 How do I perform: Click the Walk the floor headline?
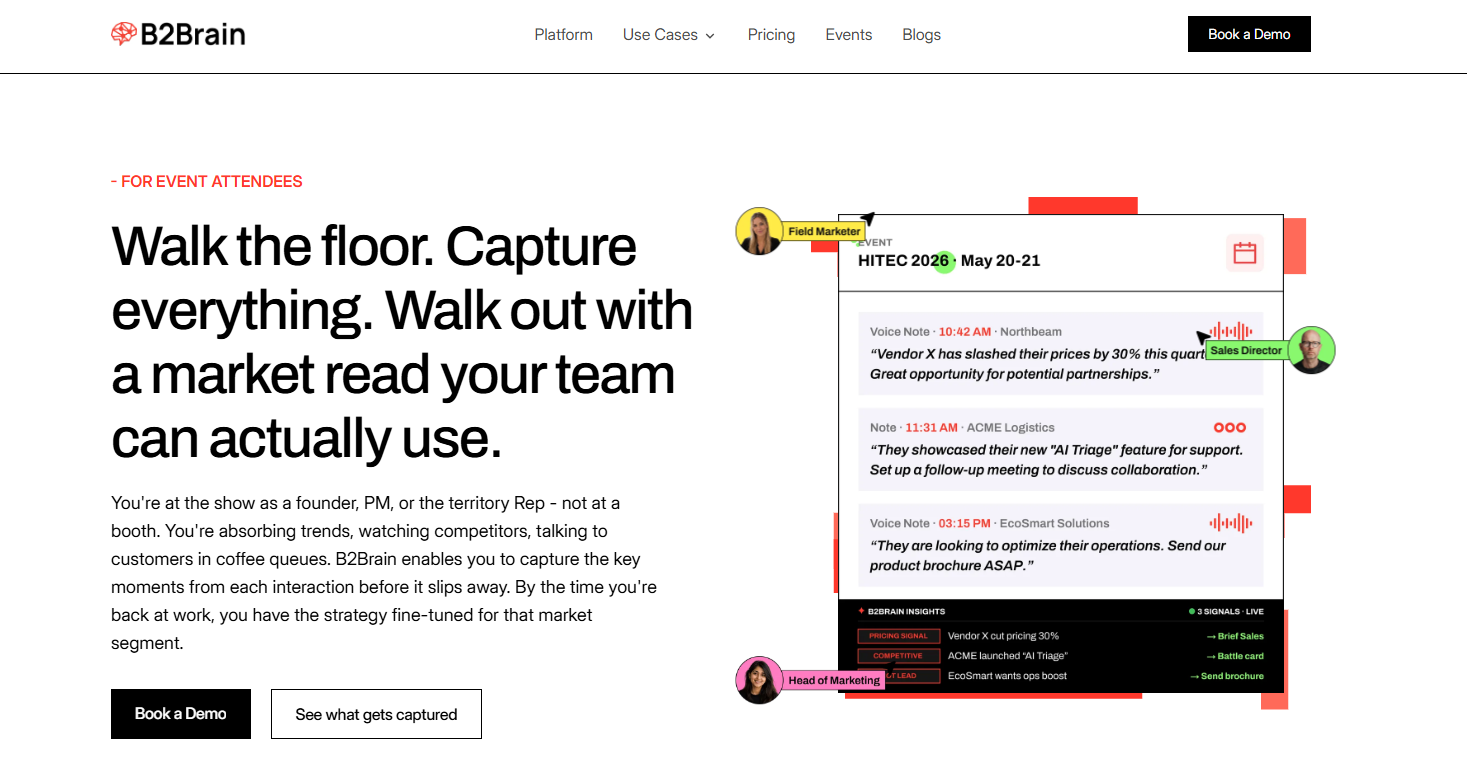402,342
